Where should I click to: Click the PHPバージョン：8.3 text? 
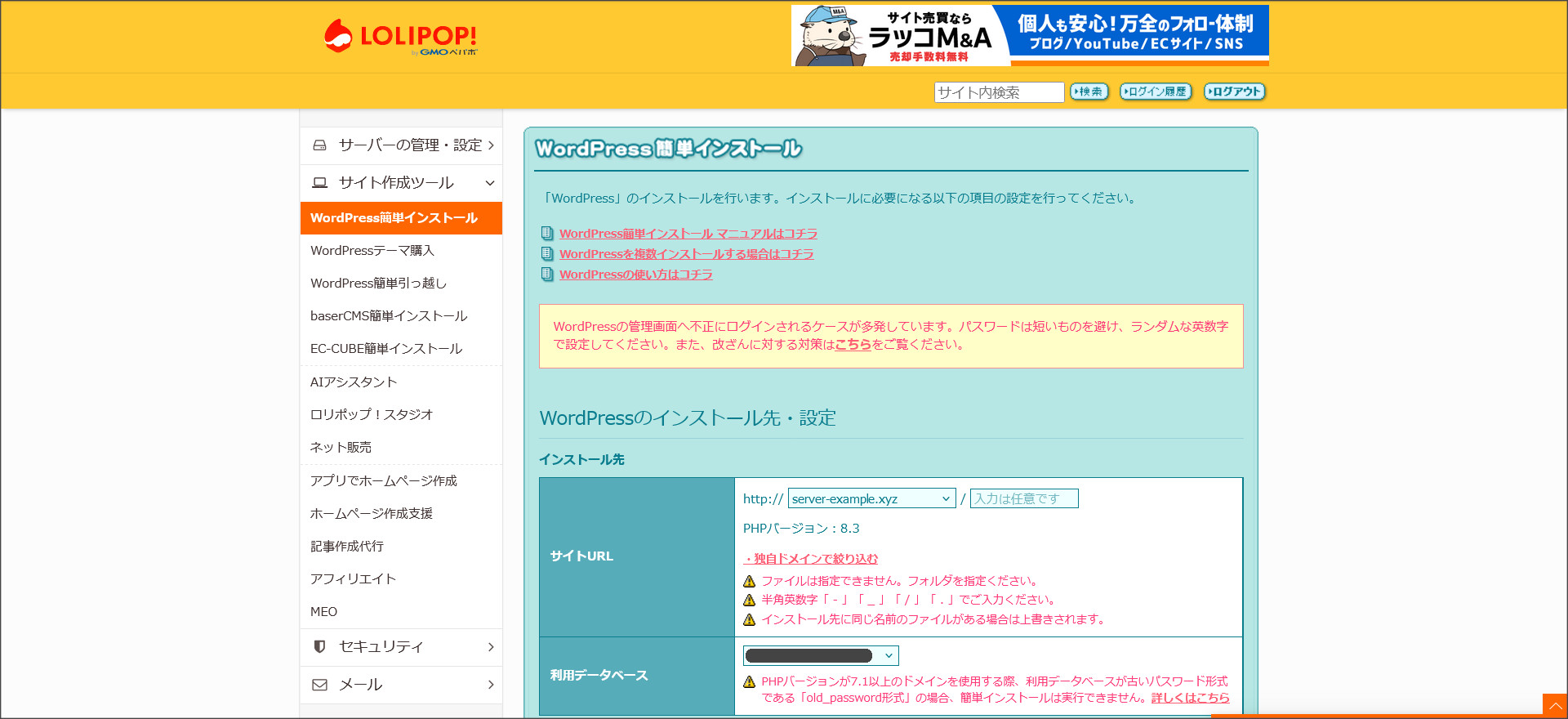coord(801,529)
